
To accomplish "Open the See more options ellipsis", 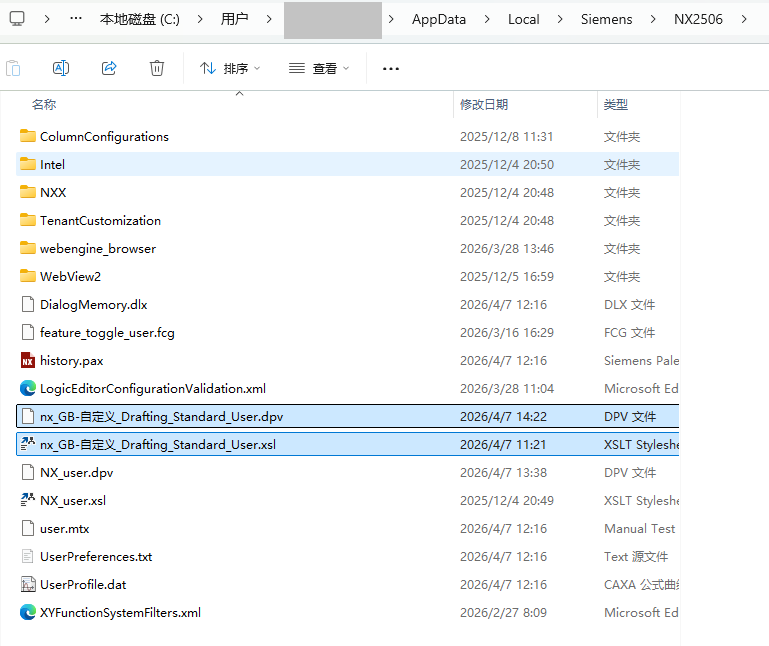I will (391, 69).
